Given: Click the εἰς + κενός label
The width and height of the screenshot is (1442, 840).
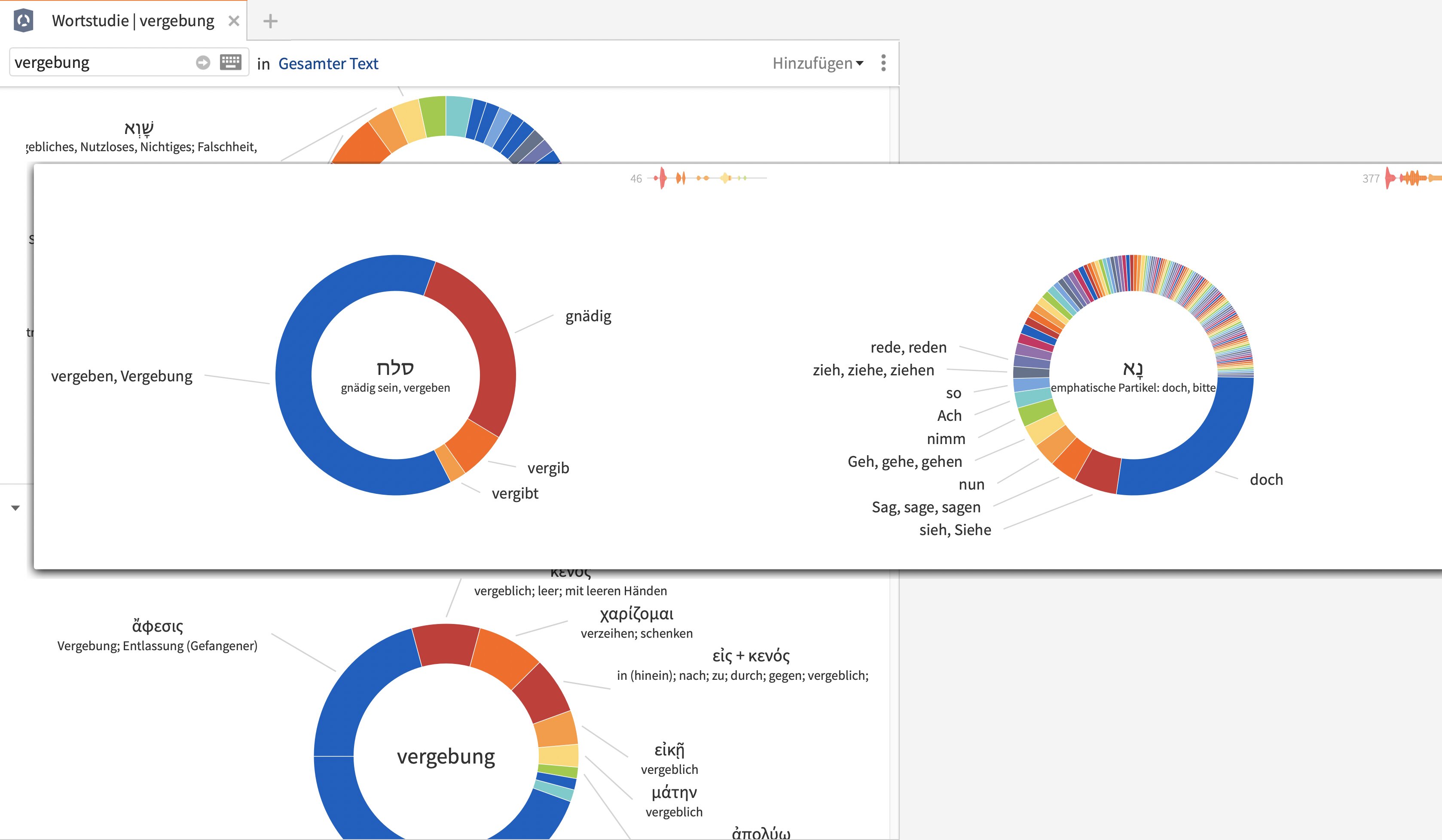Looking at the screenshot, I should coord(751,656).
